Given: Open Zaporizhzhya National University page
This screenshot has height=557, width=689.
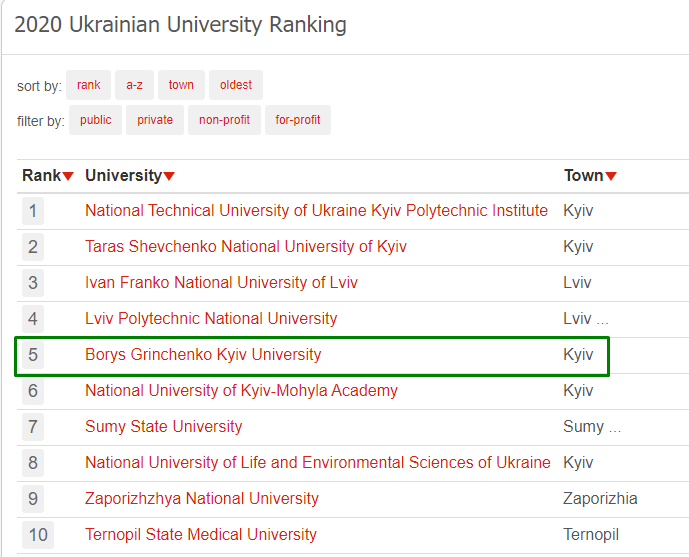Looking at the screenshot, I should tap(202, 499).
